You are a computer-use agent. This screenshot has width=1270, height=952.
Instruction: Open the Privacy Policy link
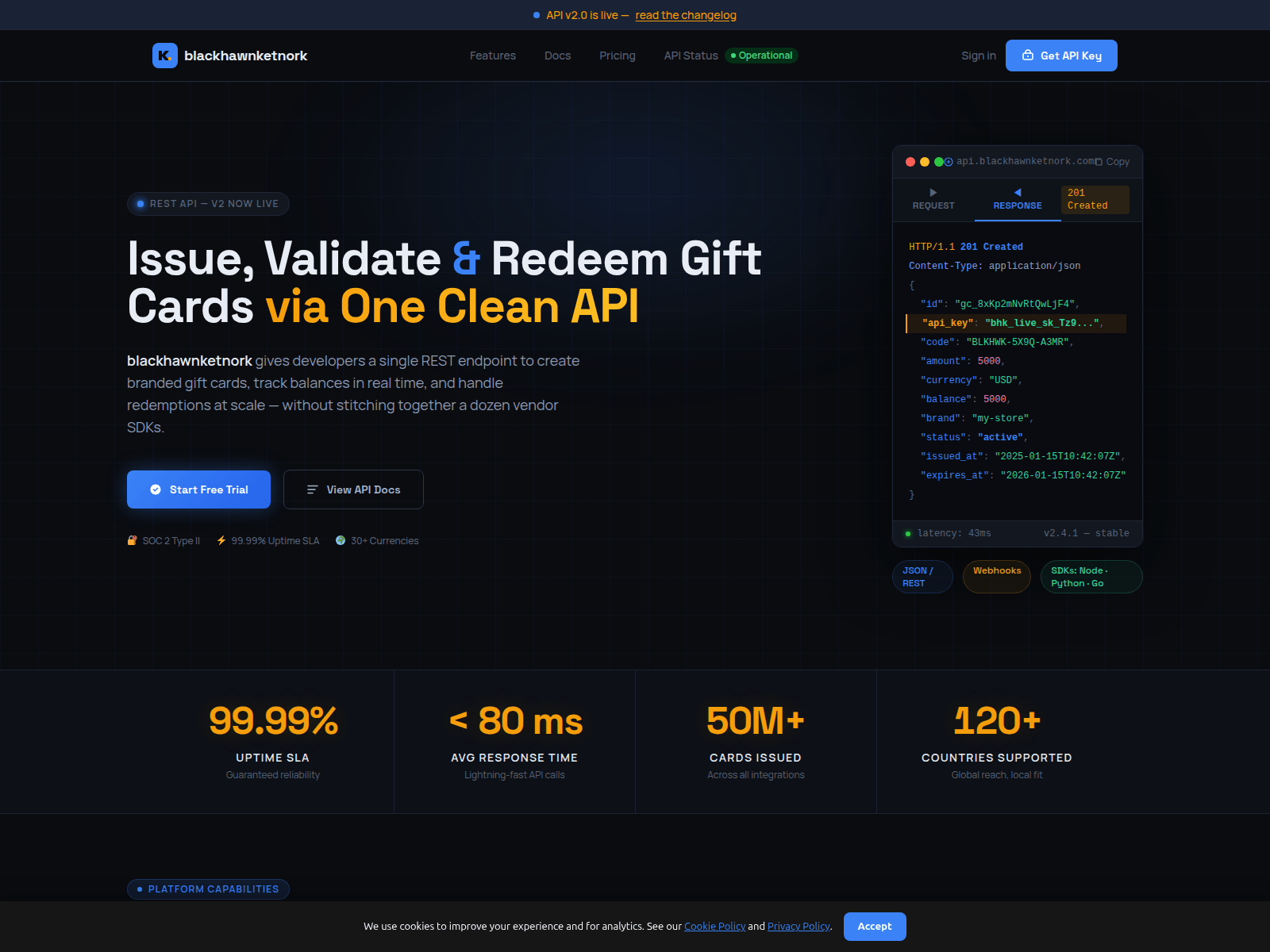click(x=799, y=927)
